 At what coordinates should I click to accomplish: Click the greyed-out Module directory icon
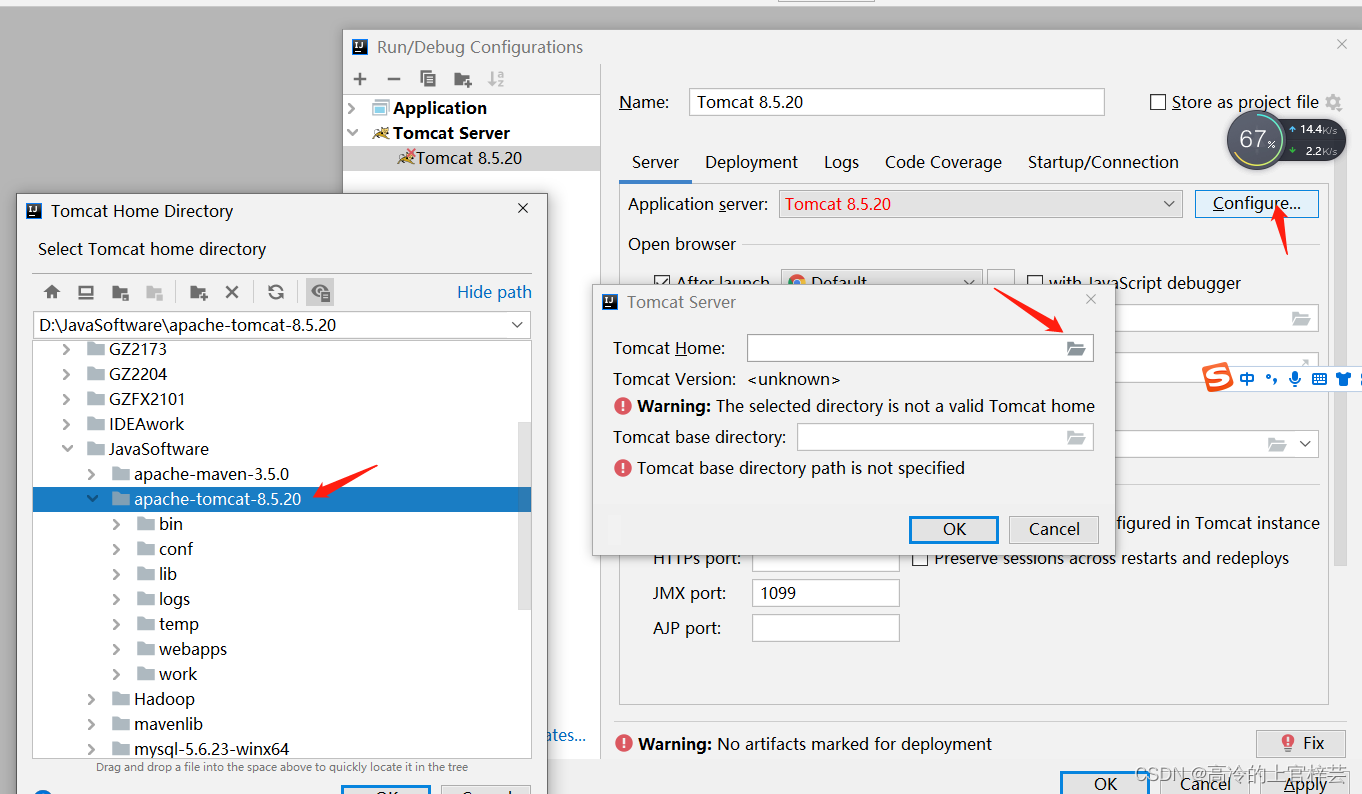154,292
